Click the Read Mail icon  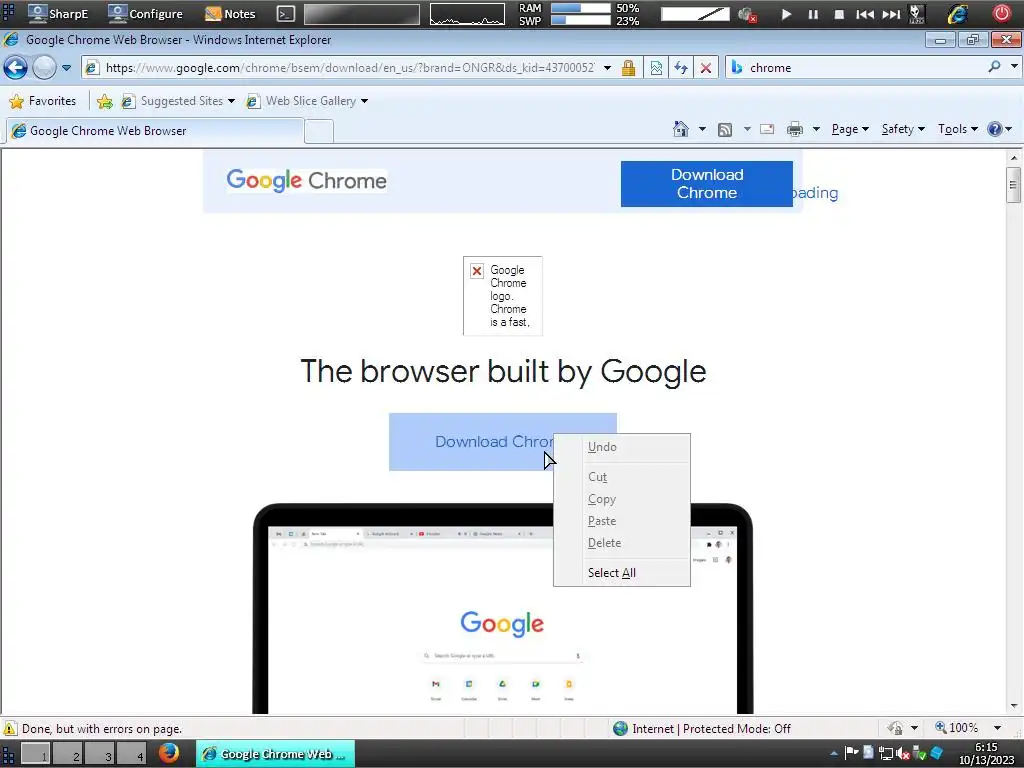(x=767, y=129)
